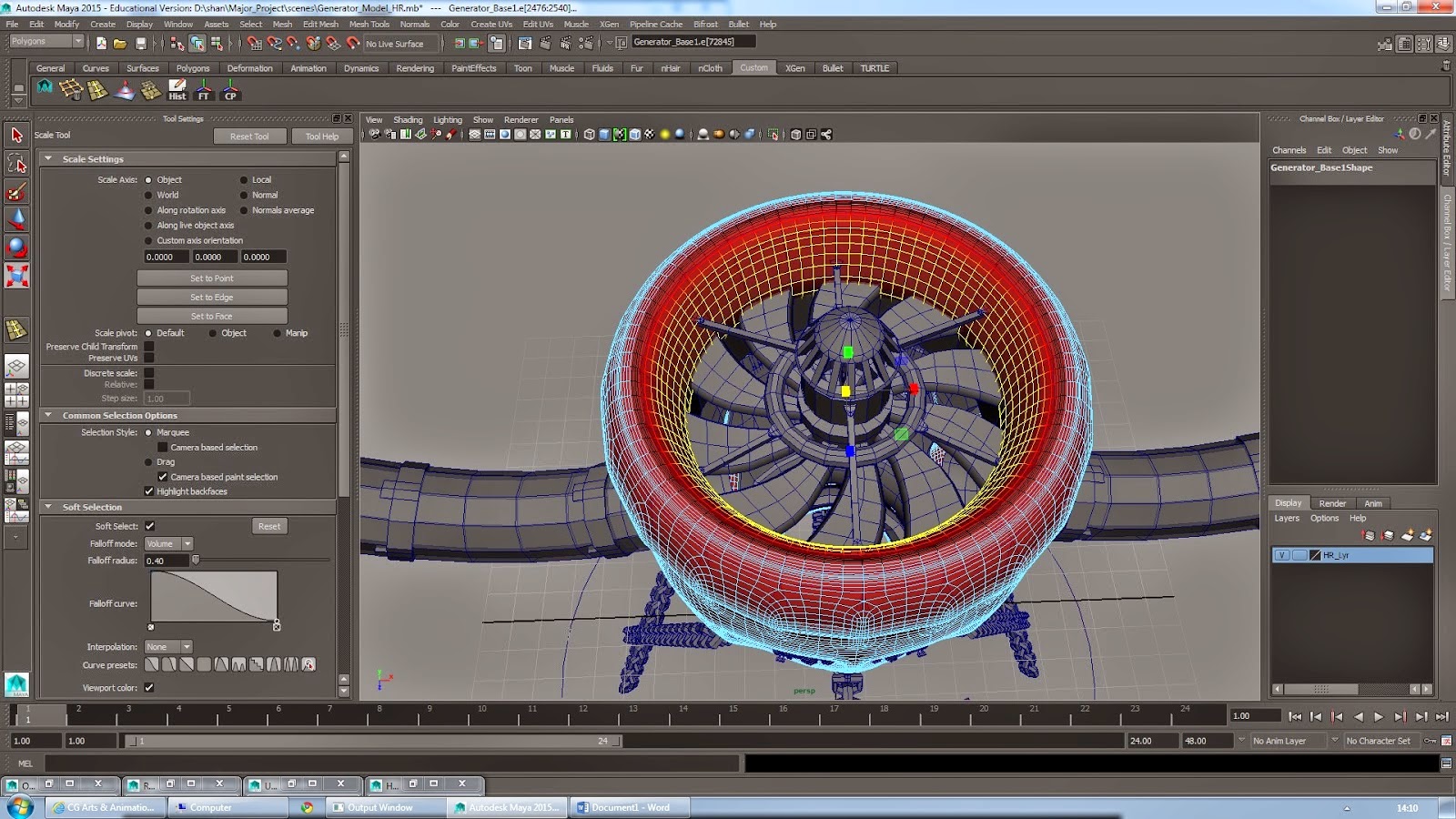
Task: Enable Preserve UVs checkbox
Action: (149, 359)
